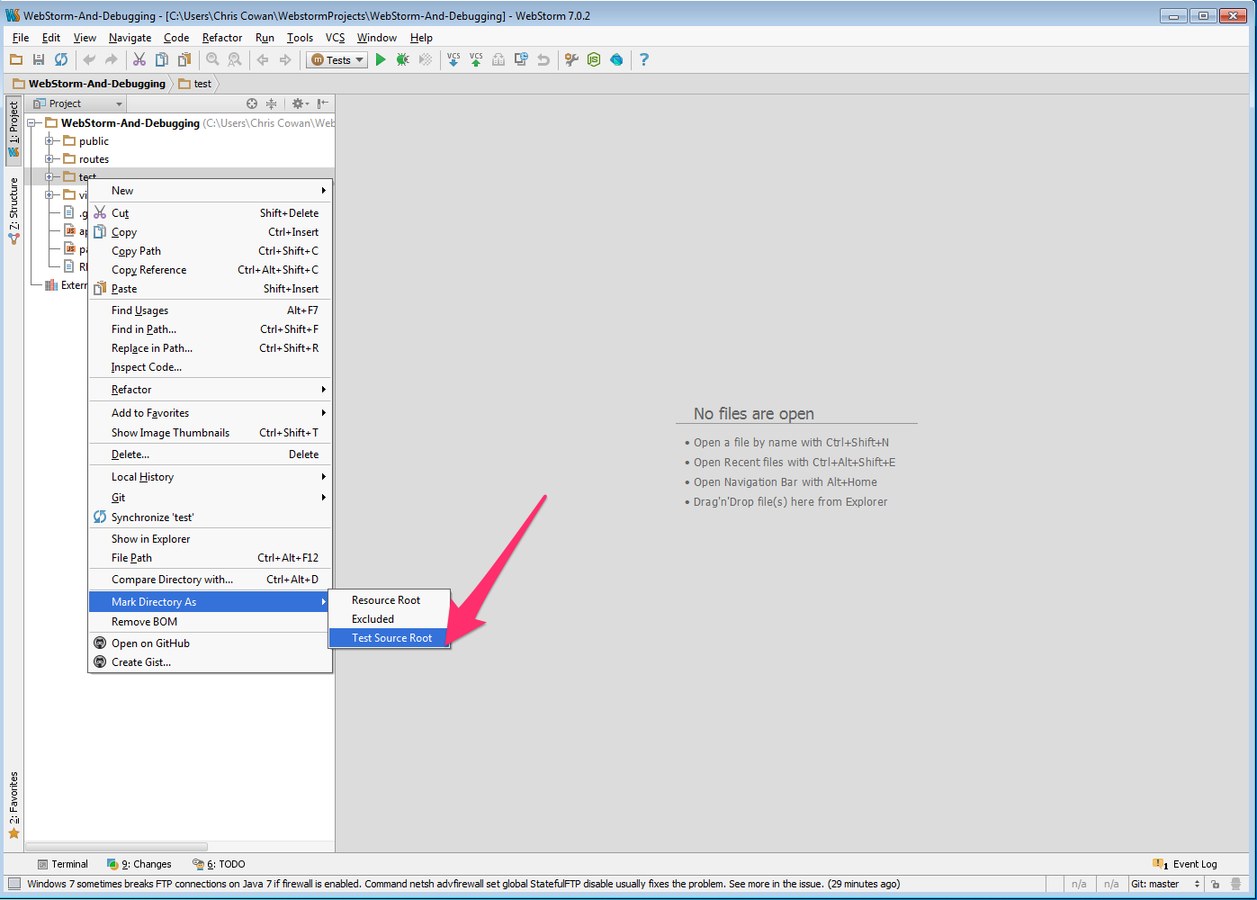
Task: Click the Project panel horizontal scrollbar
Action: (118, 847)
